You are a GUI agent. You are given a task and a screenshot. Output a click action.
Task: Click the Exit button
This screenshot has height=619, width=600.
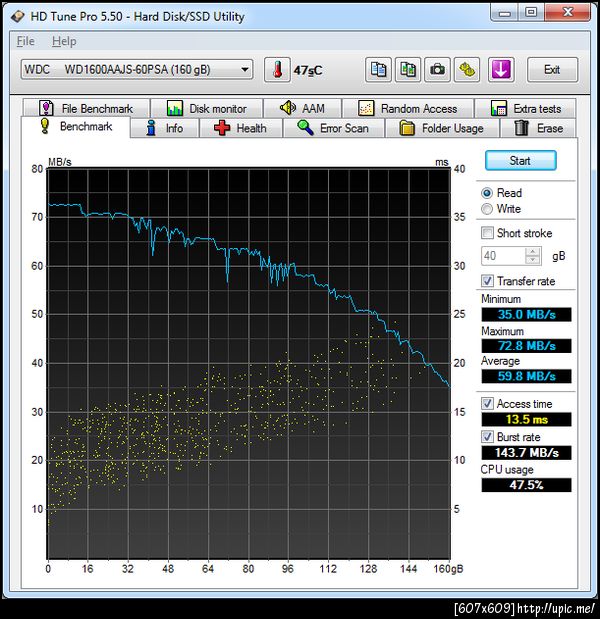(x=552, y=70)
